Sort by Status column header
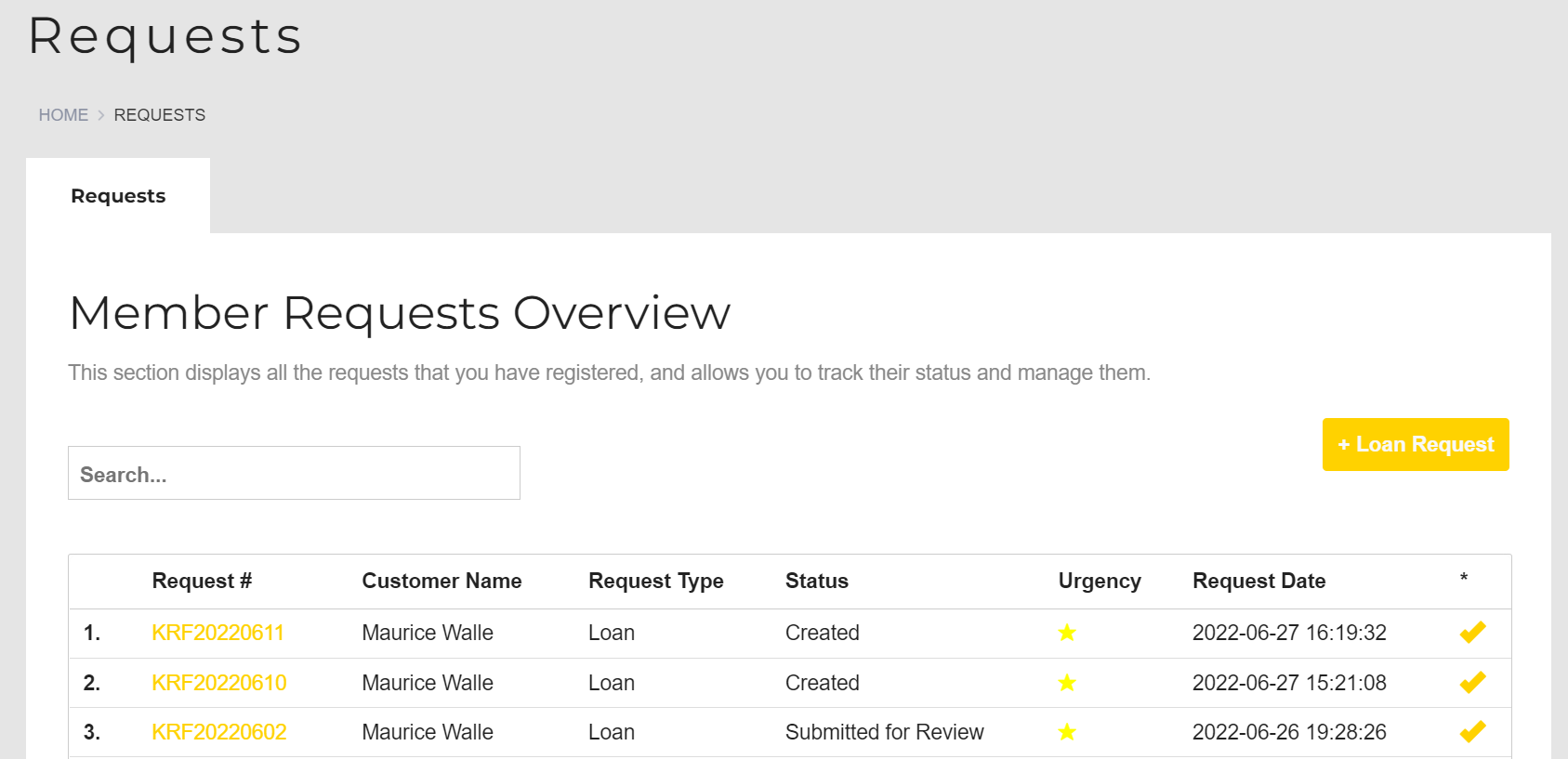The height and width of the screenshot is (759, 1568). (816, 582)
